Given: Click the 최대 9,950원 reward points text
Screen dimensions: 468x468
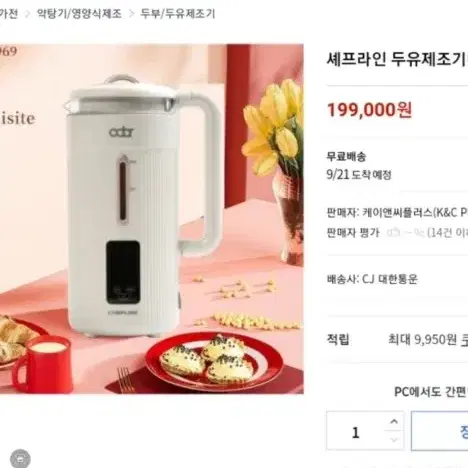Looking at the screenshot, I should click(428, 340).
